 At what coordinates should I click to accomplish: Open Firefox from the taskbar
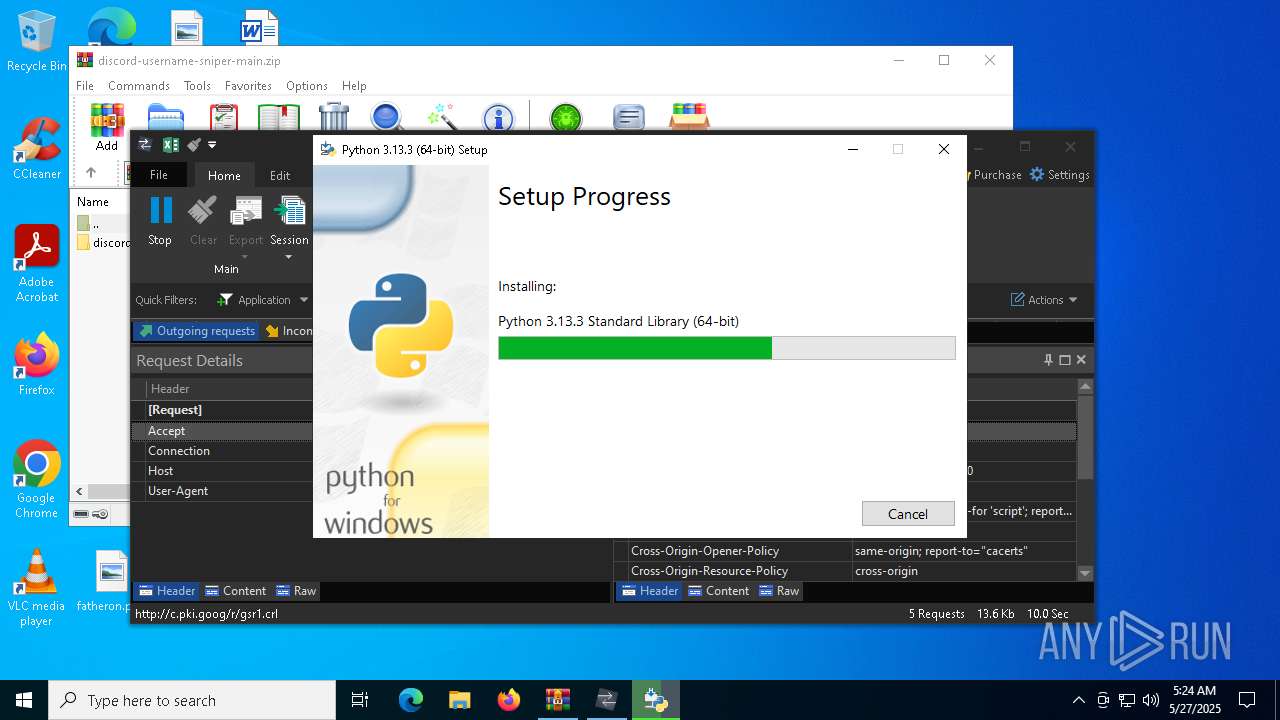[x=509, y=700]
